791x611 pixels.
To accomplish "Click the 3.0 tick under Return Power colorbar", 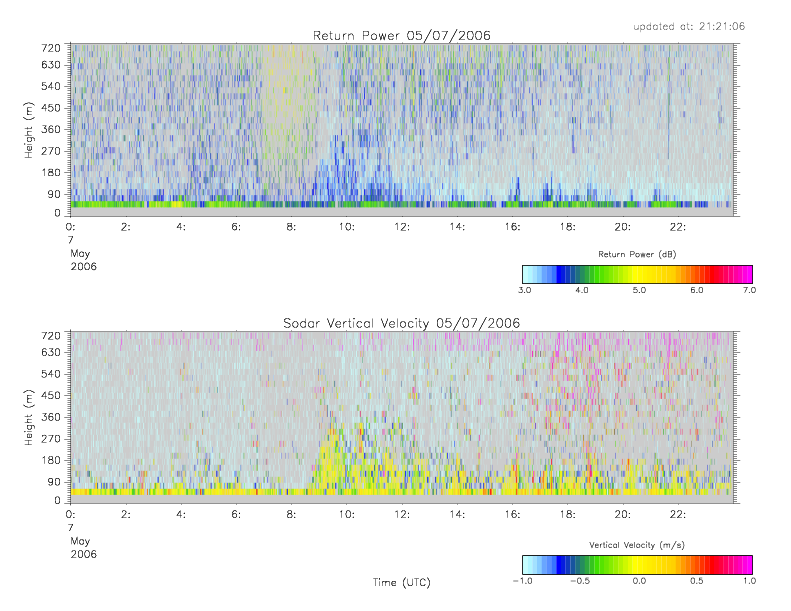I will coord(525,290).
